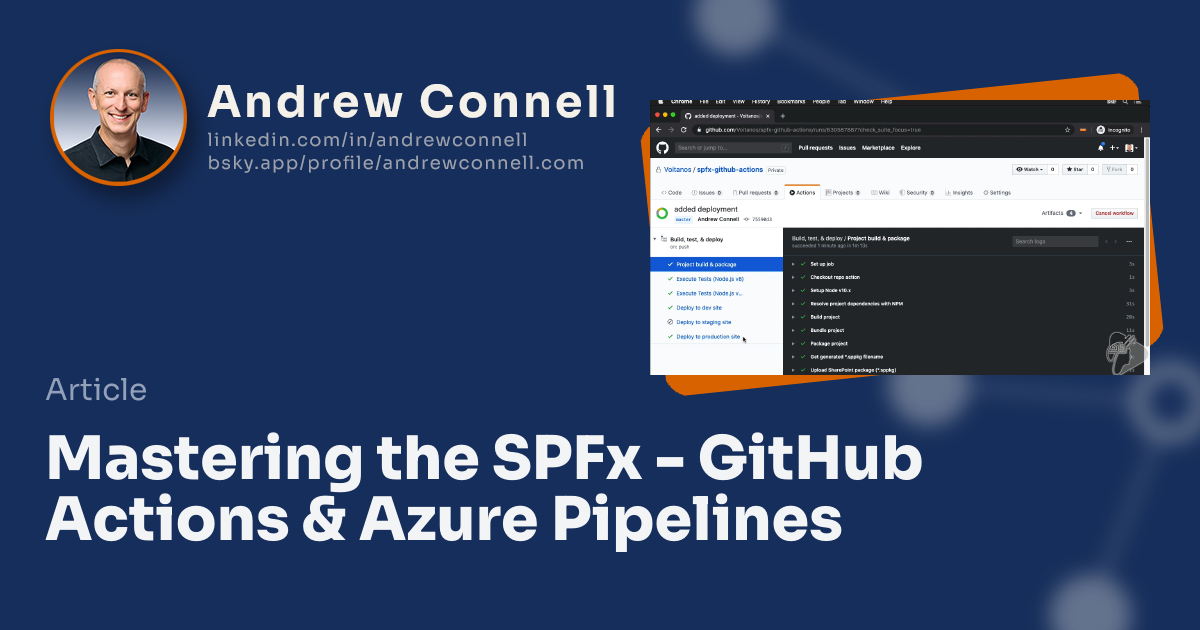Click the green status circle beside added deployment
This screenshot has width=1200, height=630.
[660, 211]
